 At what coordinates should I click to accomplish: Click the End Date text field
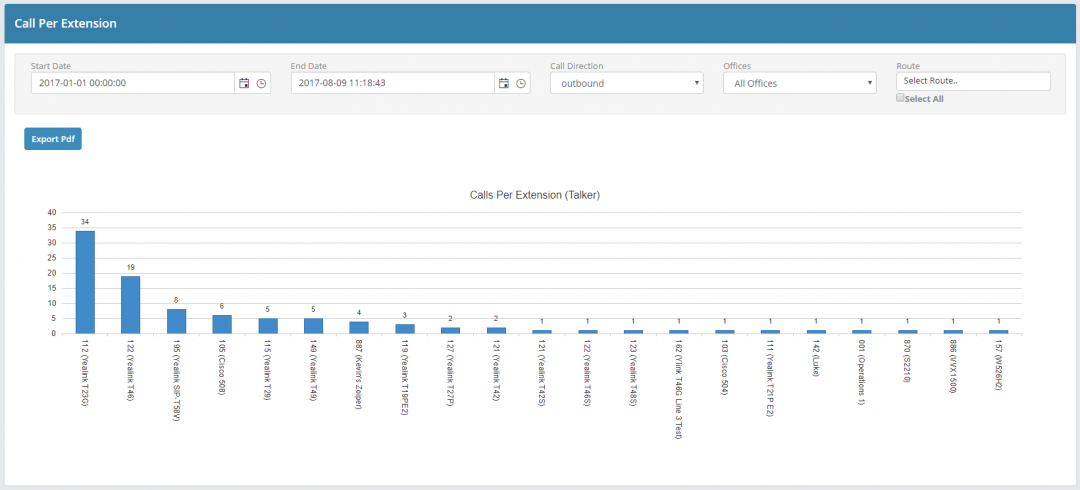(x=393, y=83)
